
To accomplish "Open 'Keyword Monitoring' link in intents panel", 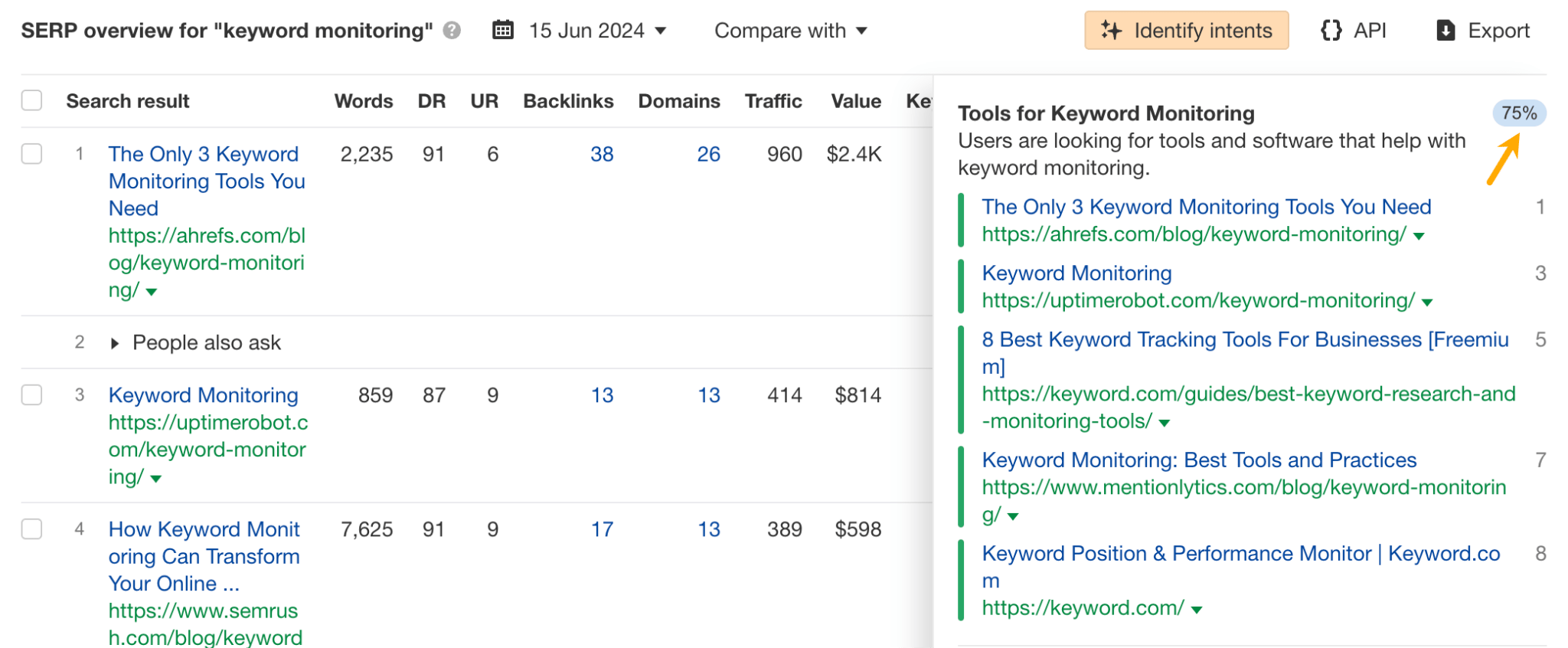I will (1076, 273).
